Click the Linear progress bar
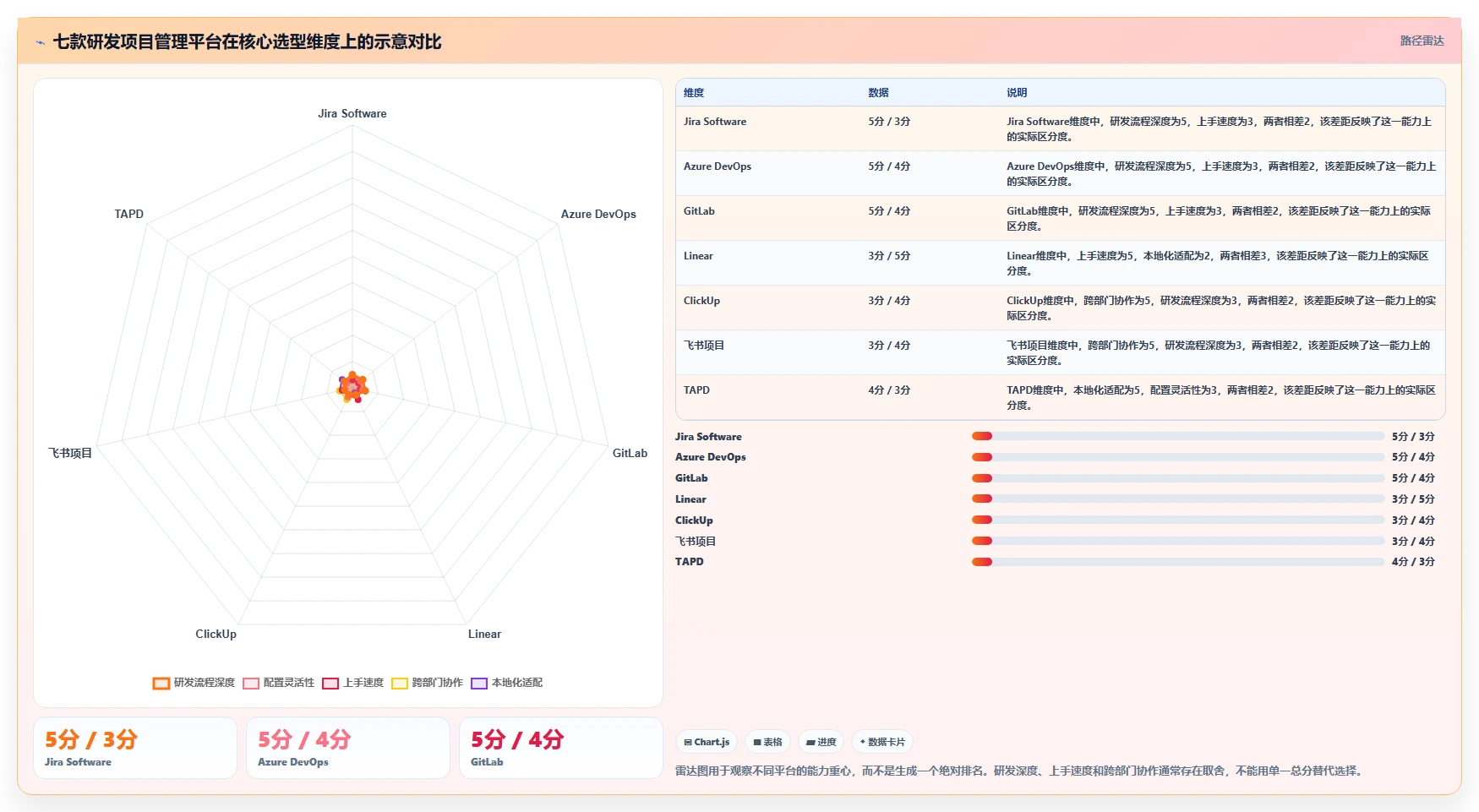The width and height of the screenshot is (1479, 812). pos(1178,499)
